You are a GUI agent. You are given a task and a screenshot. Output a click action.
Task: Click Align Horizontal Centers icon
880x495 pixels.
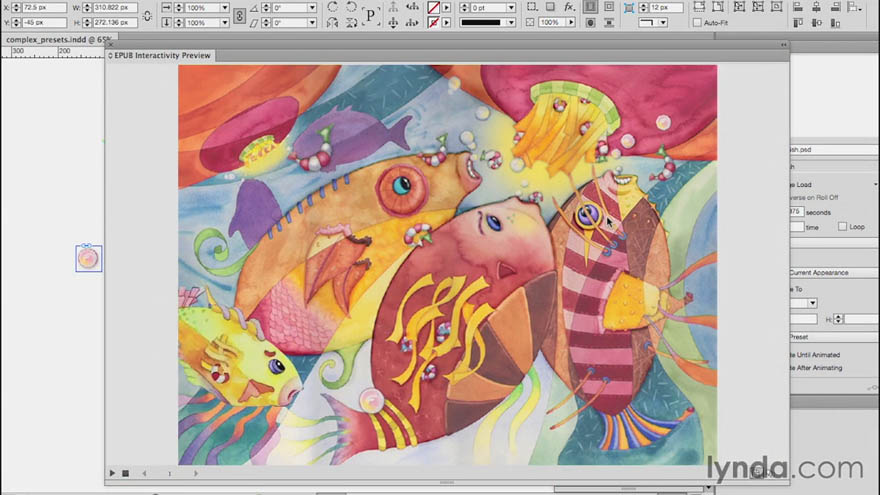coord(817,7)
